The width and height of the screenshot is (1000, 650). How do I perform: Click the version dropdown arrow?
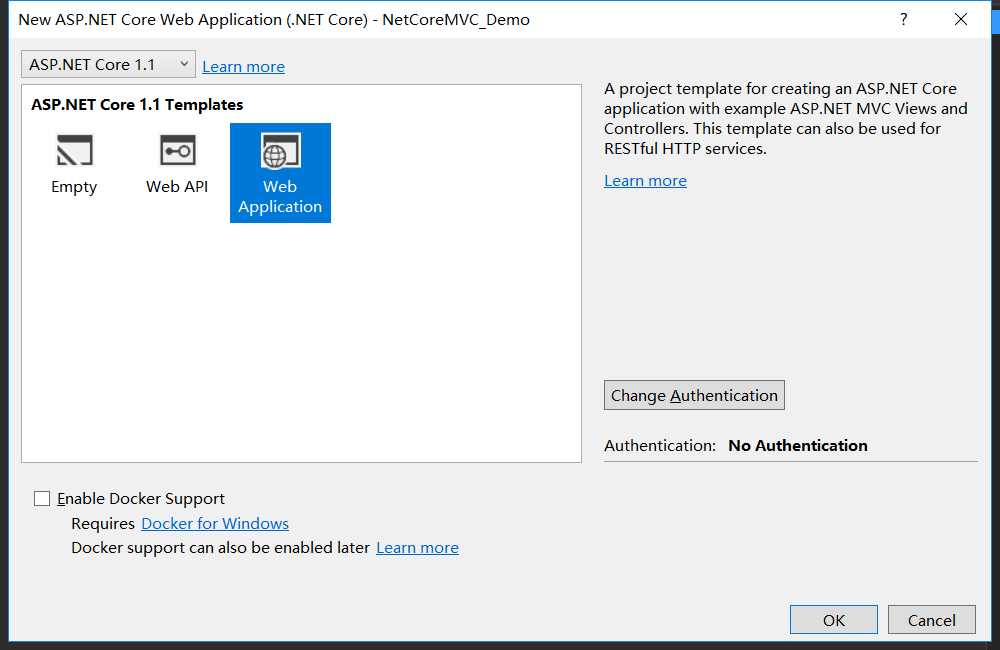pos(184,65)
